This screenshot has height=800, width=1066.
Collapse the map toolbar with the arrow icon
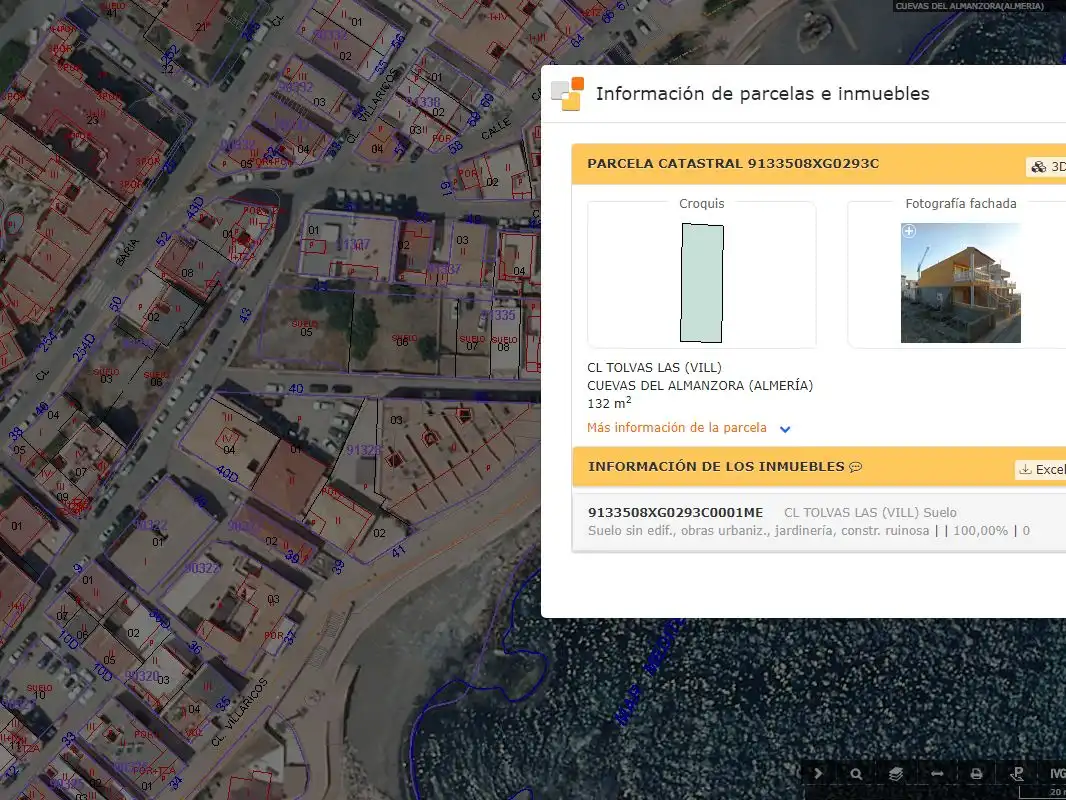pos(818,773)
